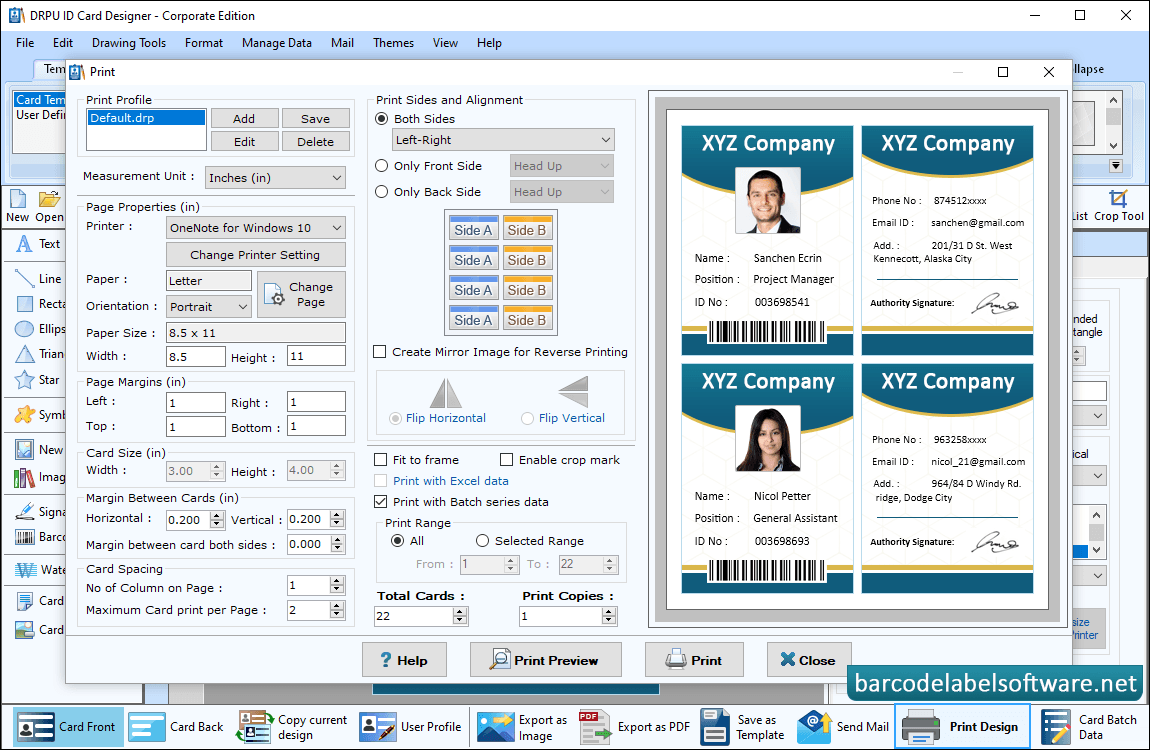Viewport: 1150px width, 750px height.
Task: Select Default.drp in Print Profile list
Action: tap(146, 118)
